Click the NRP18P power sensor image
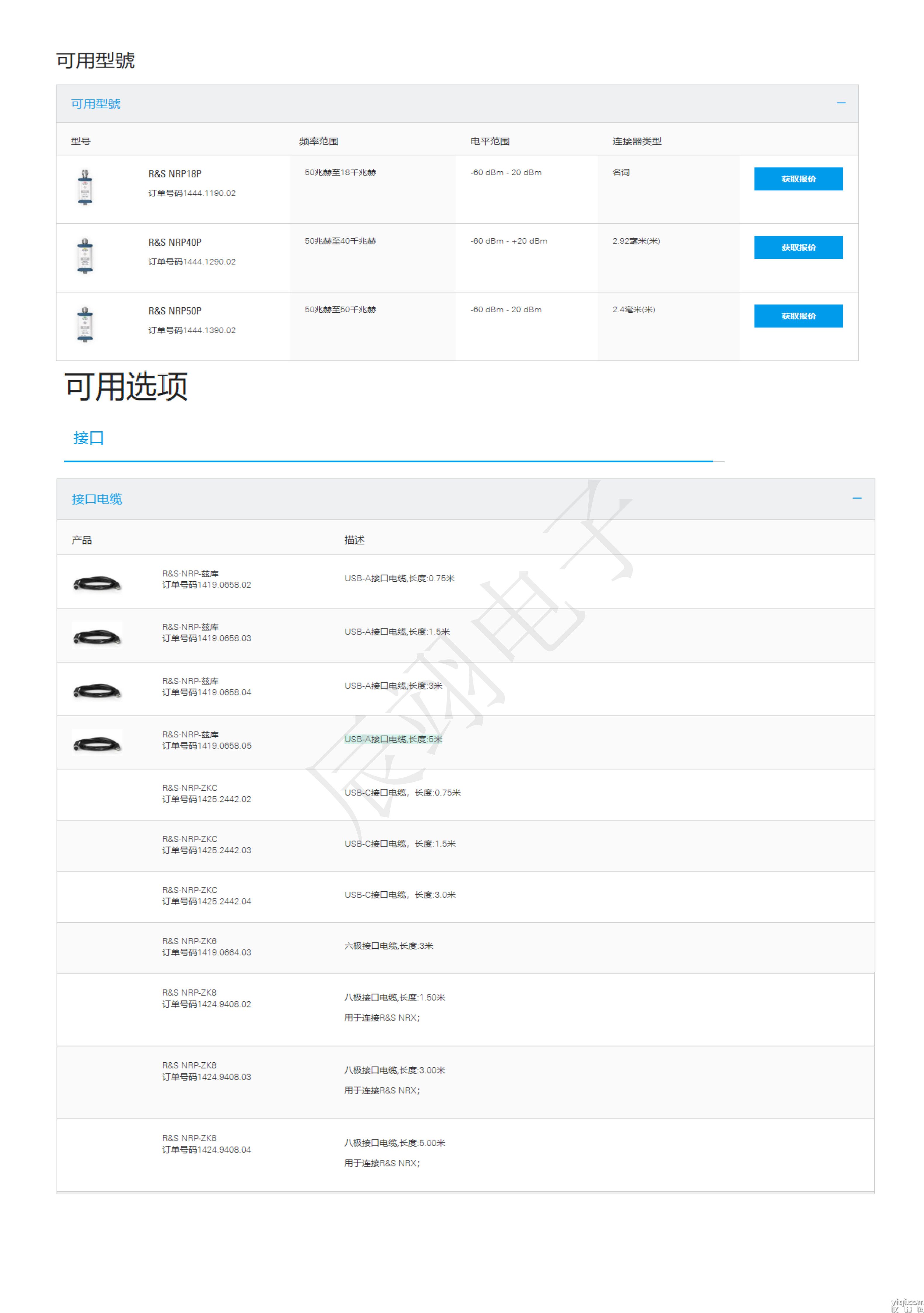The width and height of the screenshot is (924, 1313). coord(85,187)
